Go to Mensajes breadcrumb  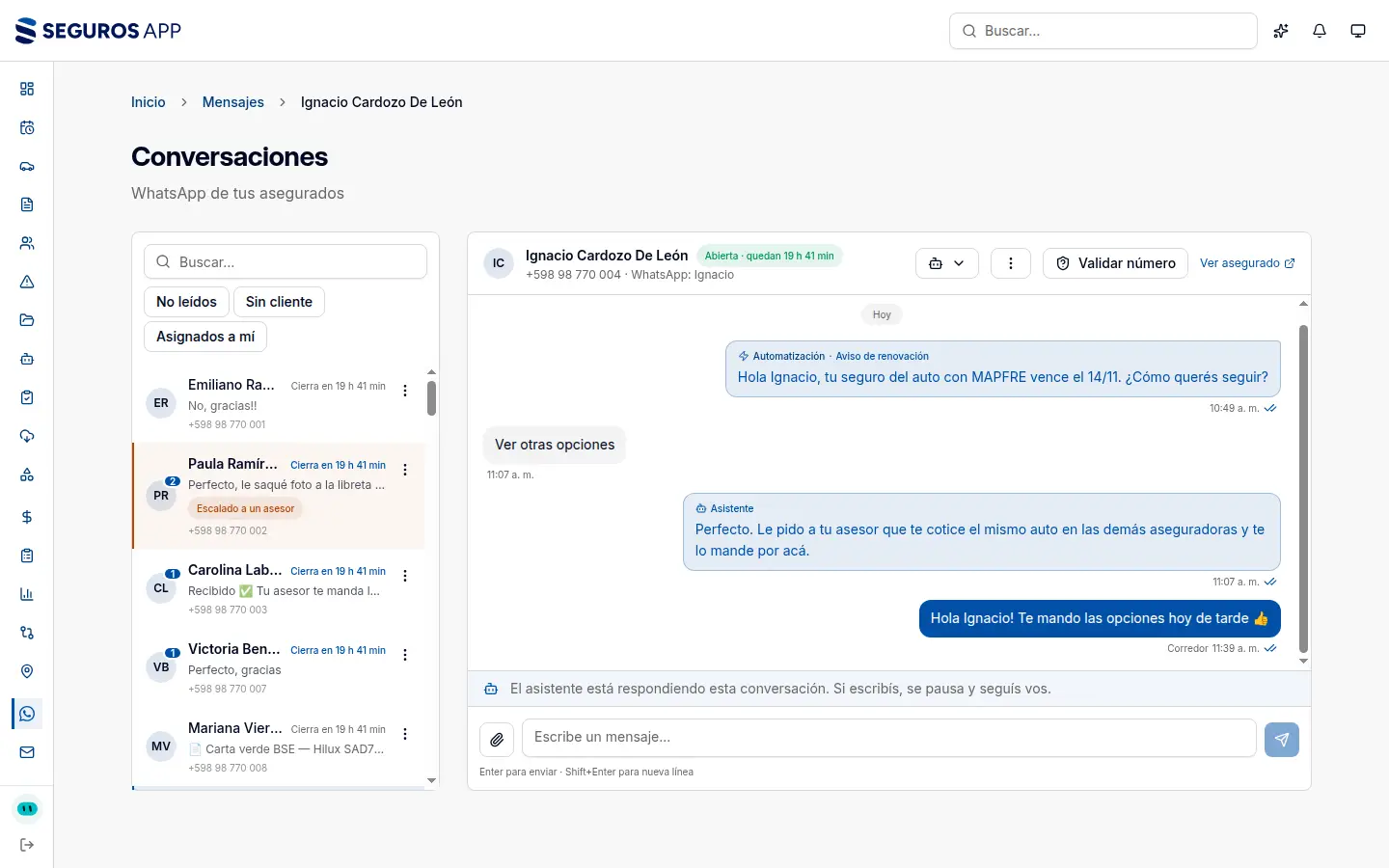(233, 102)
